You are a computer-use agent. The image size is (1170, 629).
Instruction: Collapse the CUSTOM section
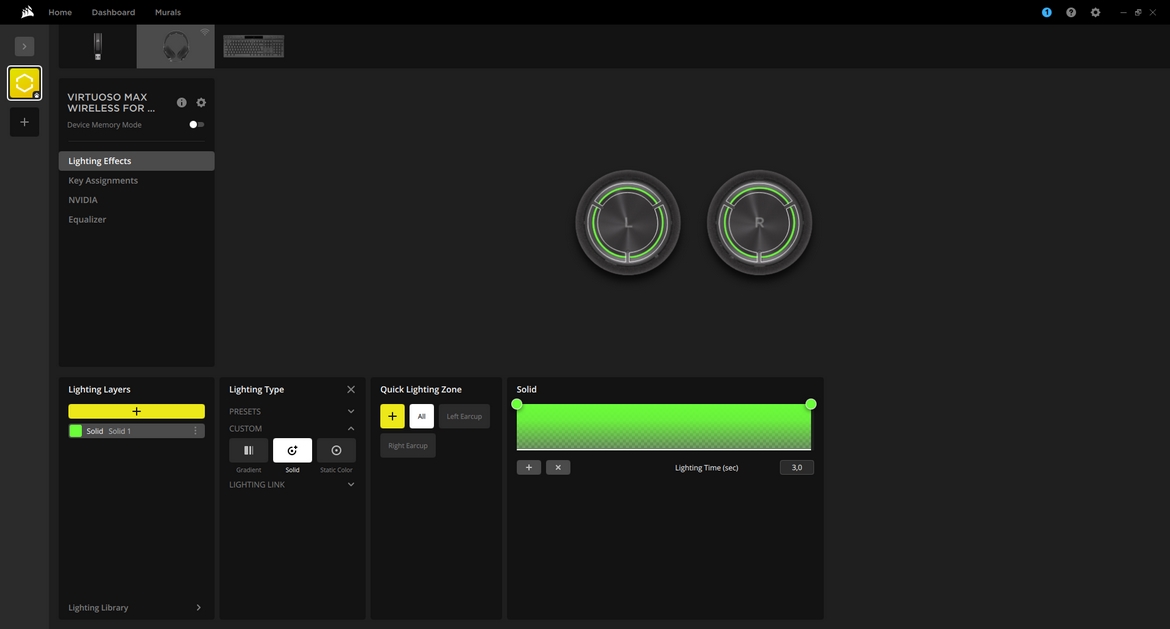(292, 428)
